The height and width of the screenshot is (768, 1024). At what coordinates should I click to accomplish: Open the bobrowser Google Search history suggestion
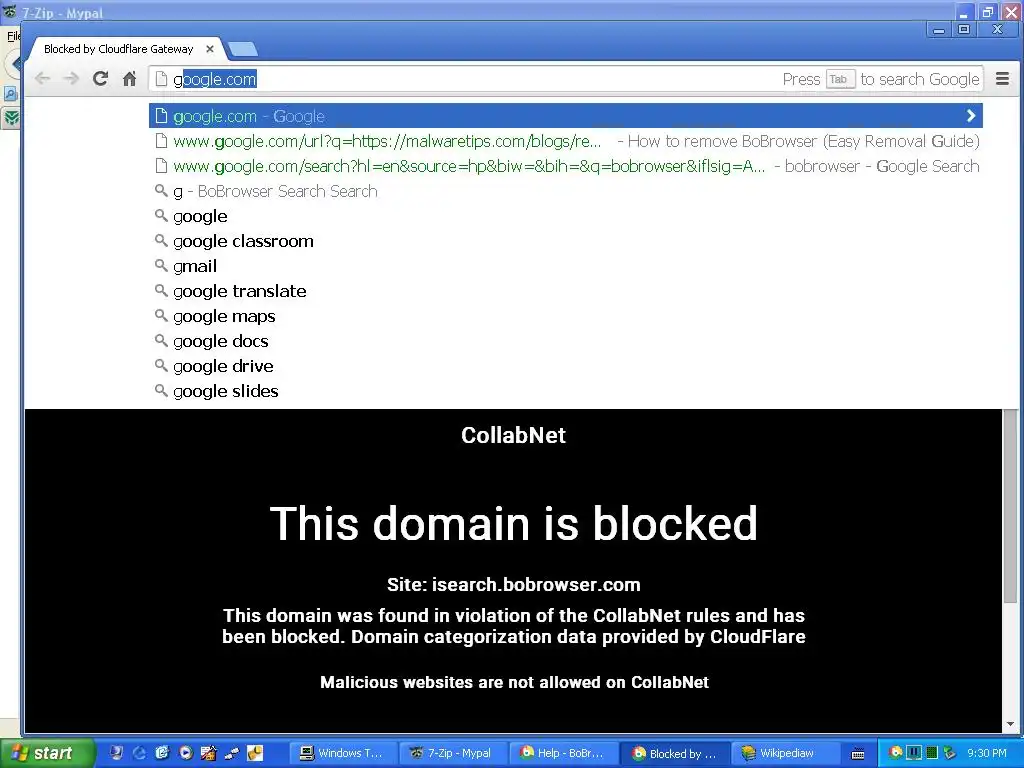tap(566, 166)
